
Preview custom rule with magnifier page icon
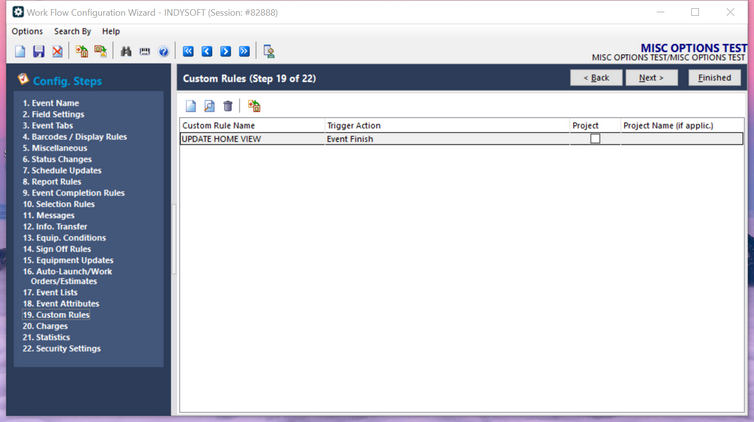(x=209, y=106)
